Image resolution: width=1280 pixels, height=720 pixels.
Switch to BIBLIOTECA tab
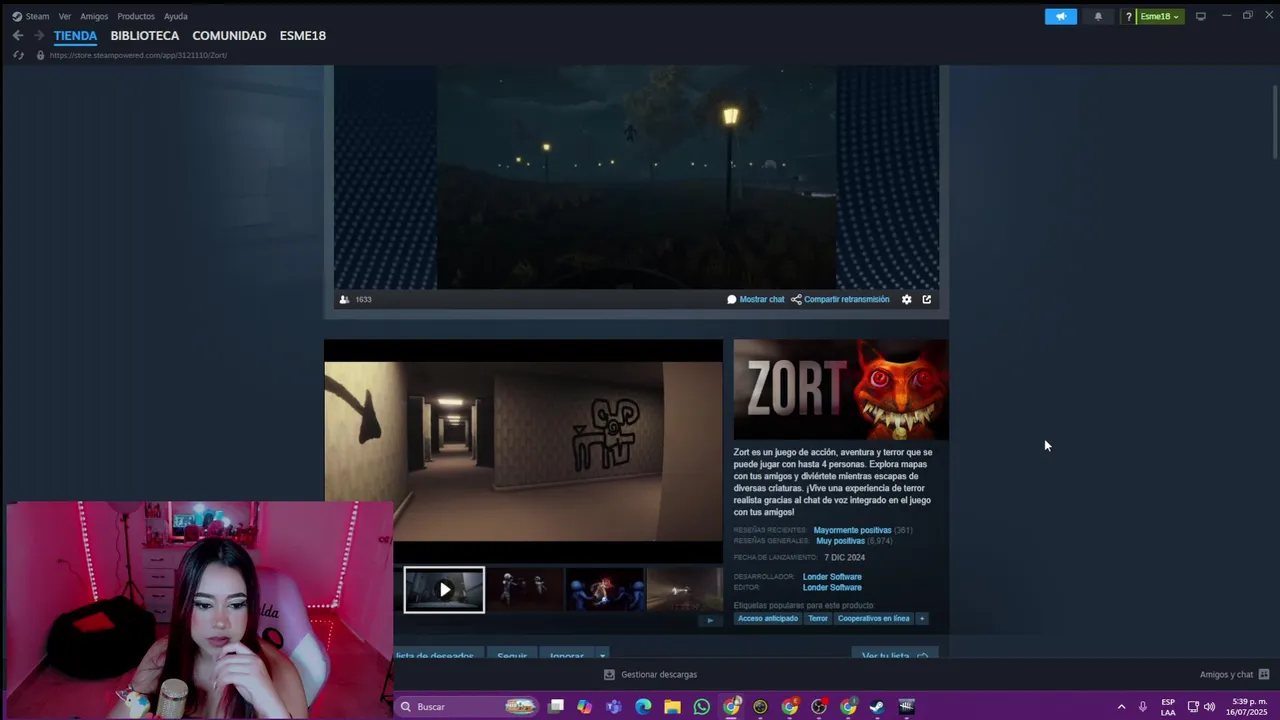(145, 35)
